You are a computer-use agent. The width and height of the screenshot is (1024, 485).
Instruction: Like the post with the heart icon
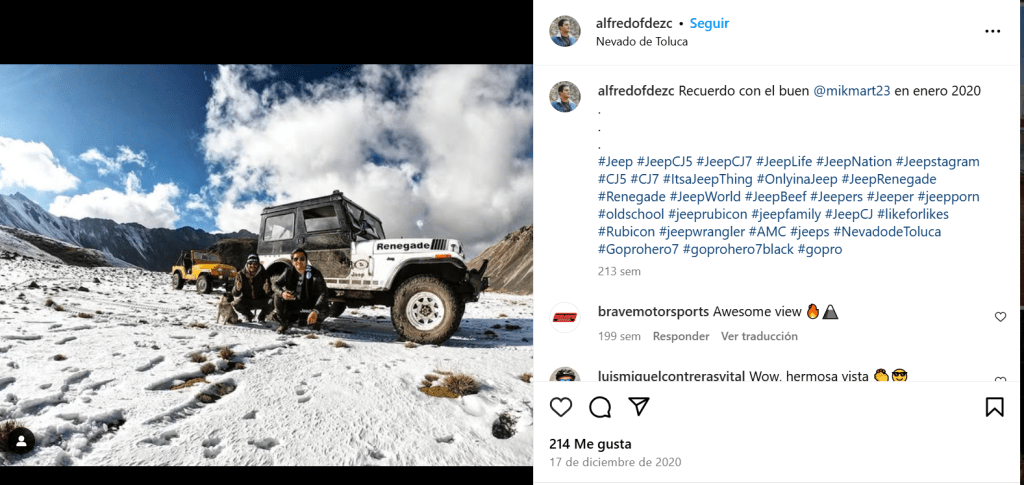(560, 407)
